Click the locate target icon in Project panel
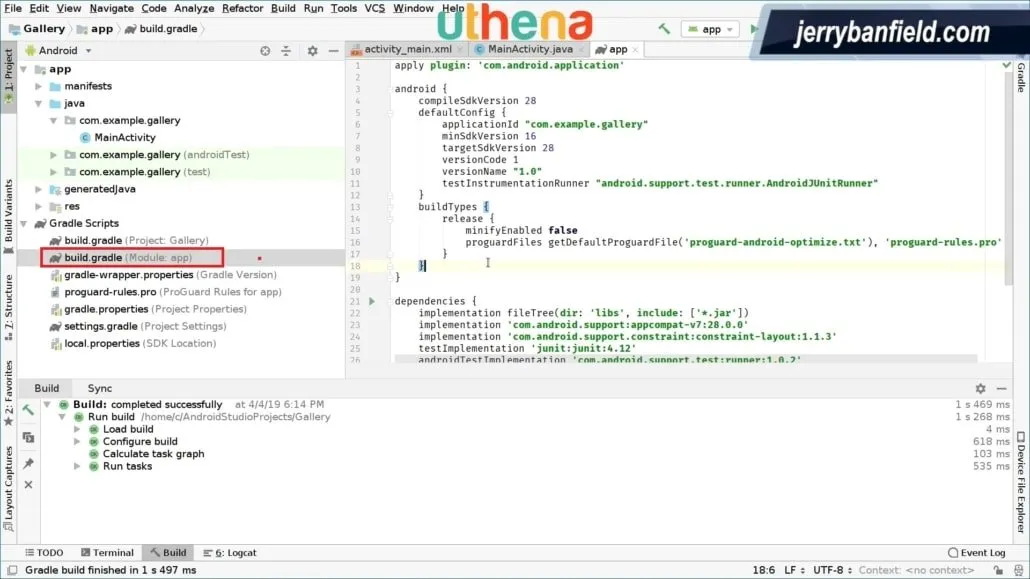The image size is (1030, 579). (265, 51)
